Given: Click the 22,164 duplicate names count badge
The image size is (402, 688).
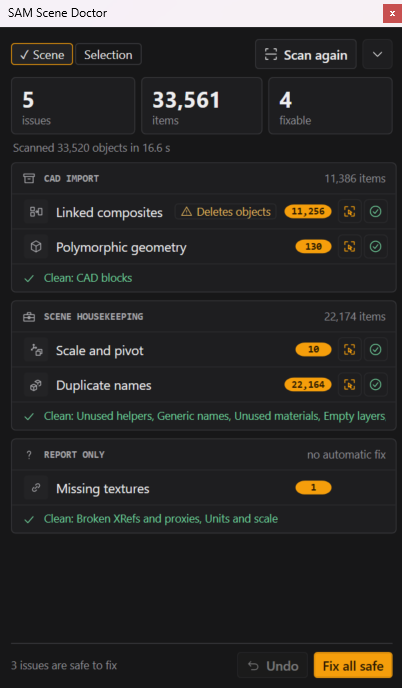Looking at the screenshot, I should (x=308, y=385).
